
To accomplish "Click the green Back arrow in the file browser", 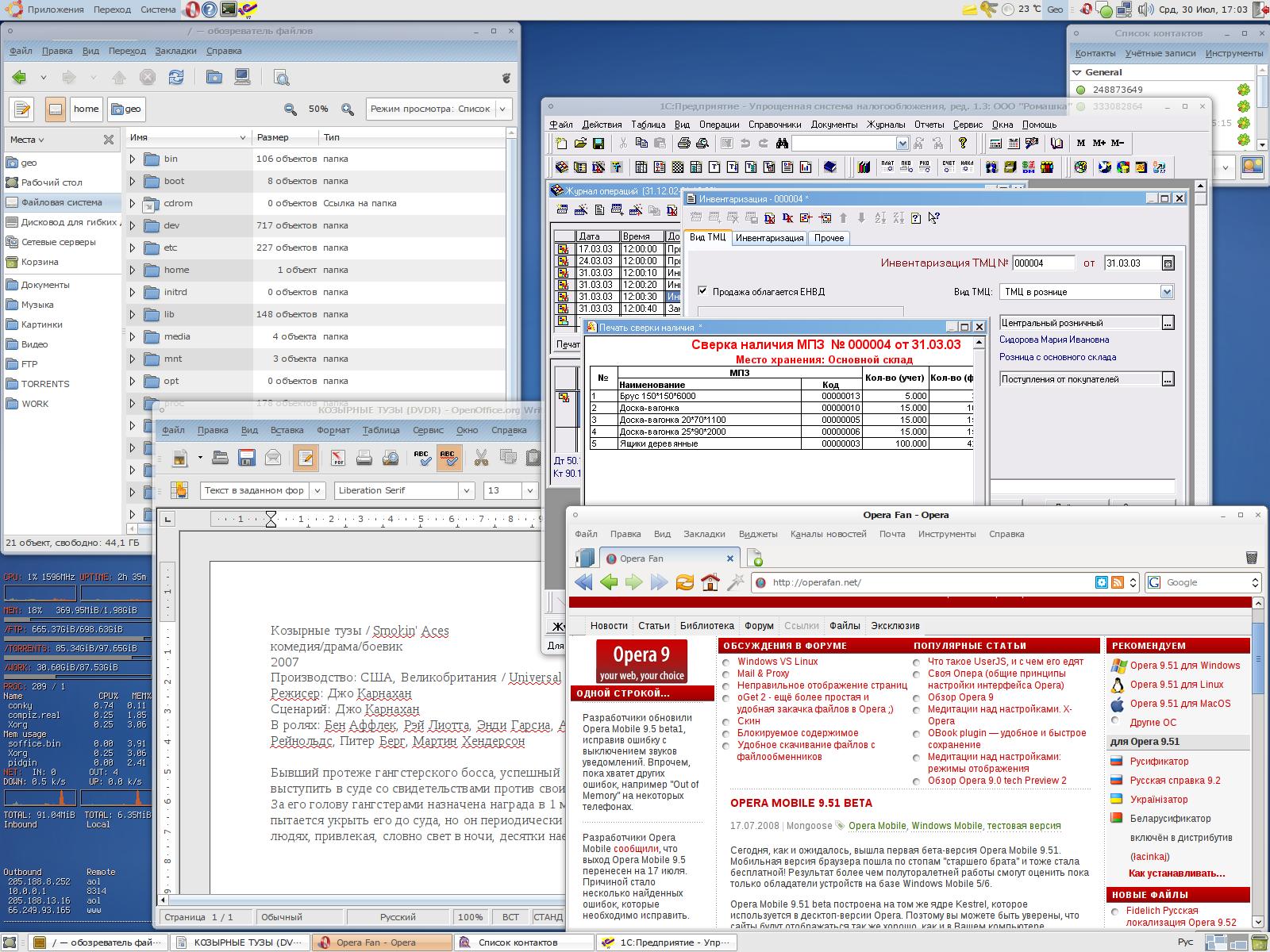I will click(20, 77).
